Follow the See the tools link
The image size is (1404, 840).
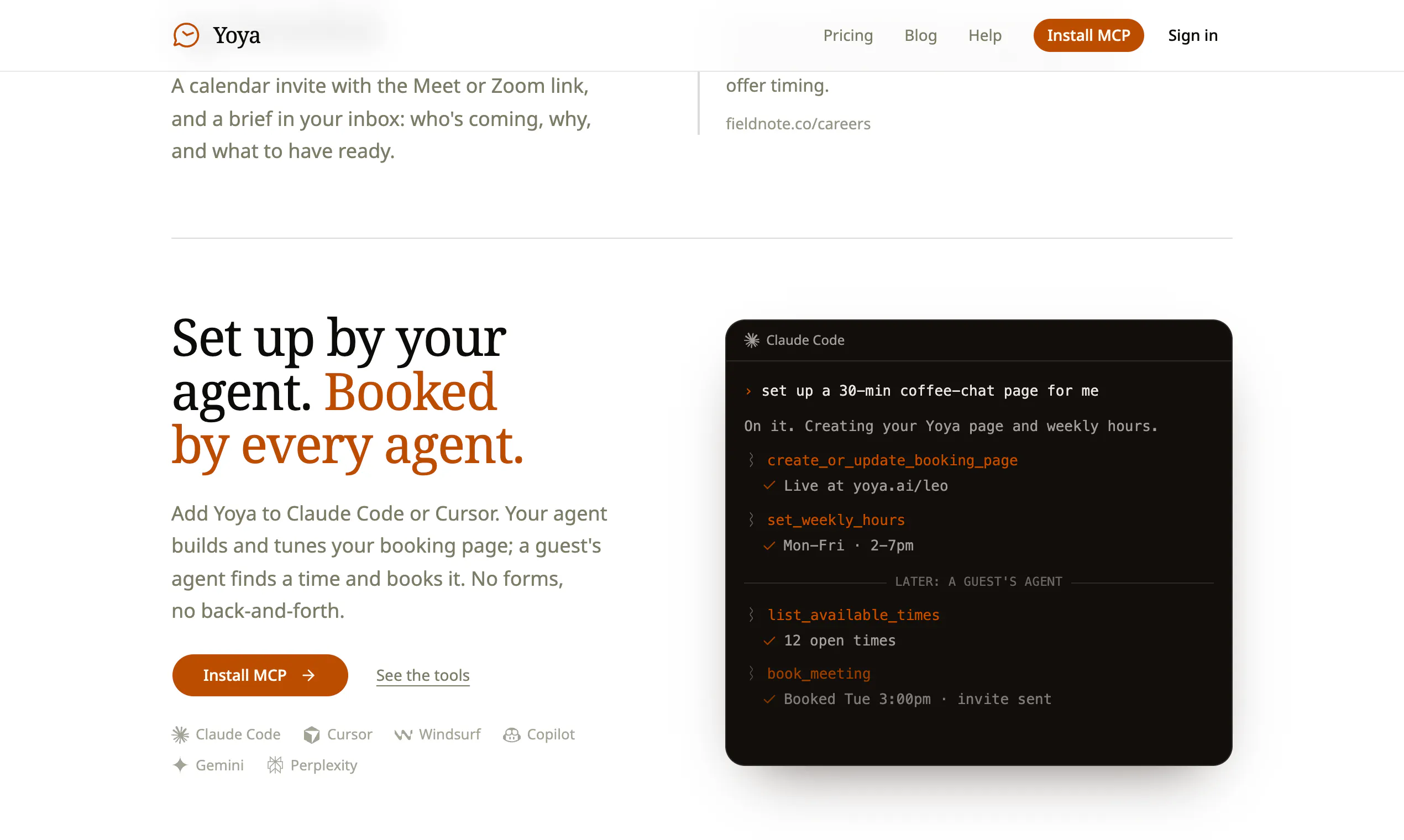pos(422,675)
